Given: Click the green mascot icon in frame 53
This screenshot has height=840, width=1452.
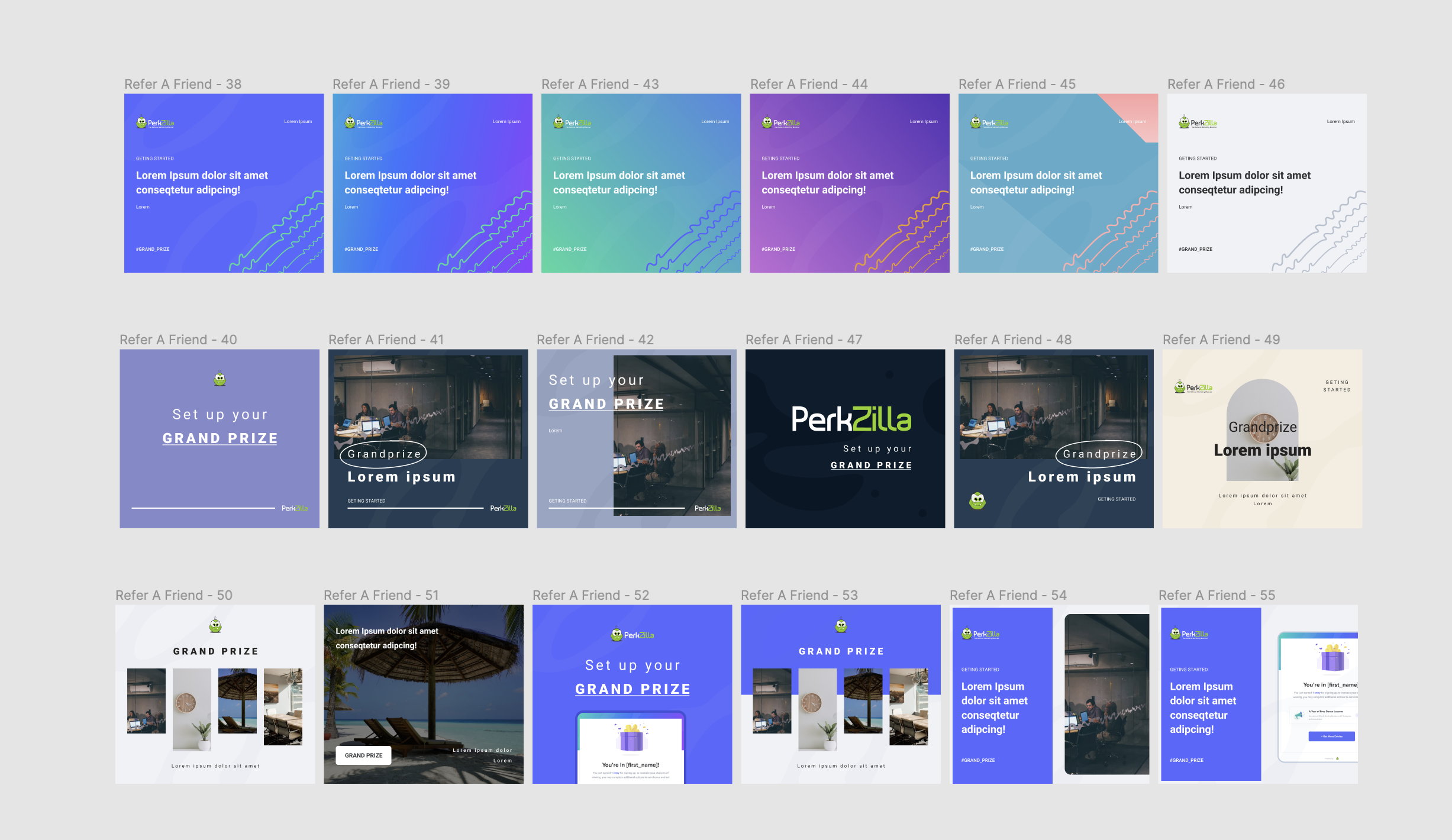Looking at the screenshot, I should [841, 625].
